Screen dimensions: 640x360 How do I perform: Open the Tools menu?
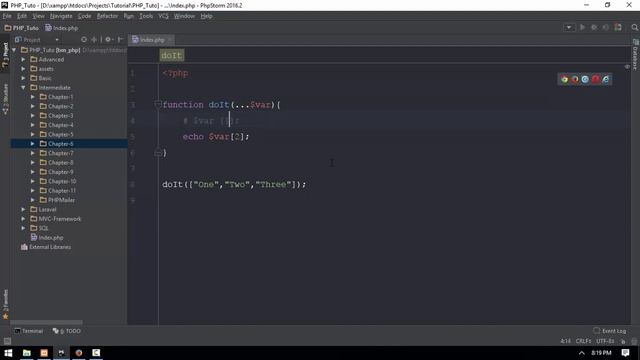[x=146, y=16]
